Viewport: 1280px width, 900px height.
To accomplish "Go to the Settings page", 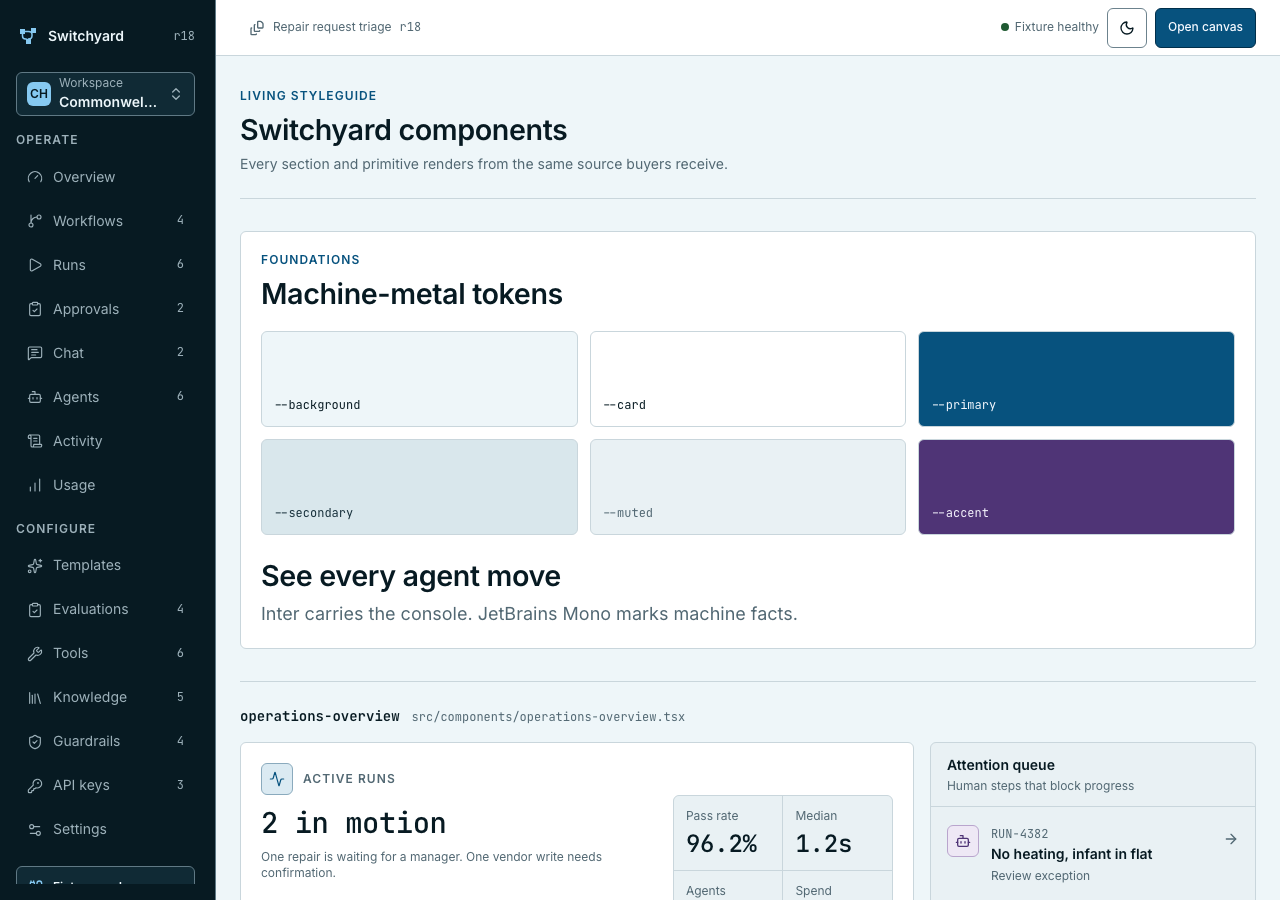I will [x=105, y=829].
